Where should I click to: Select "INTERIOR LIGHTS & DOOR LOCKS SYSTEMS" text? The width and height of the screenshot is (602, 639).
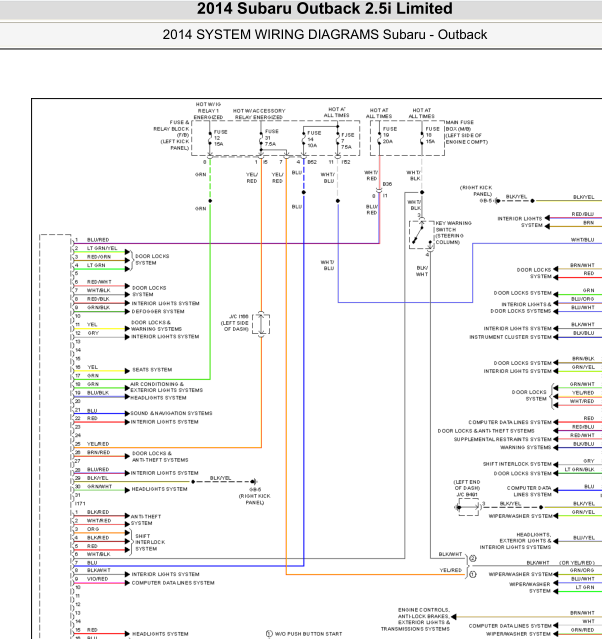tap(521, 307)
